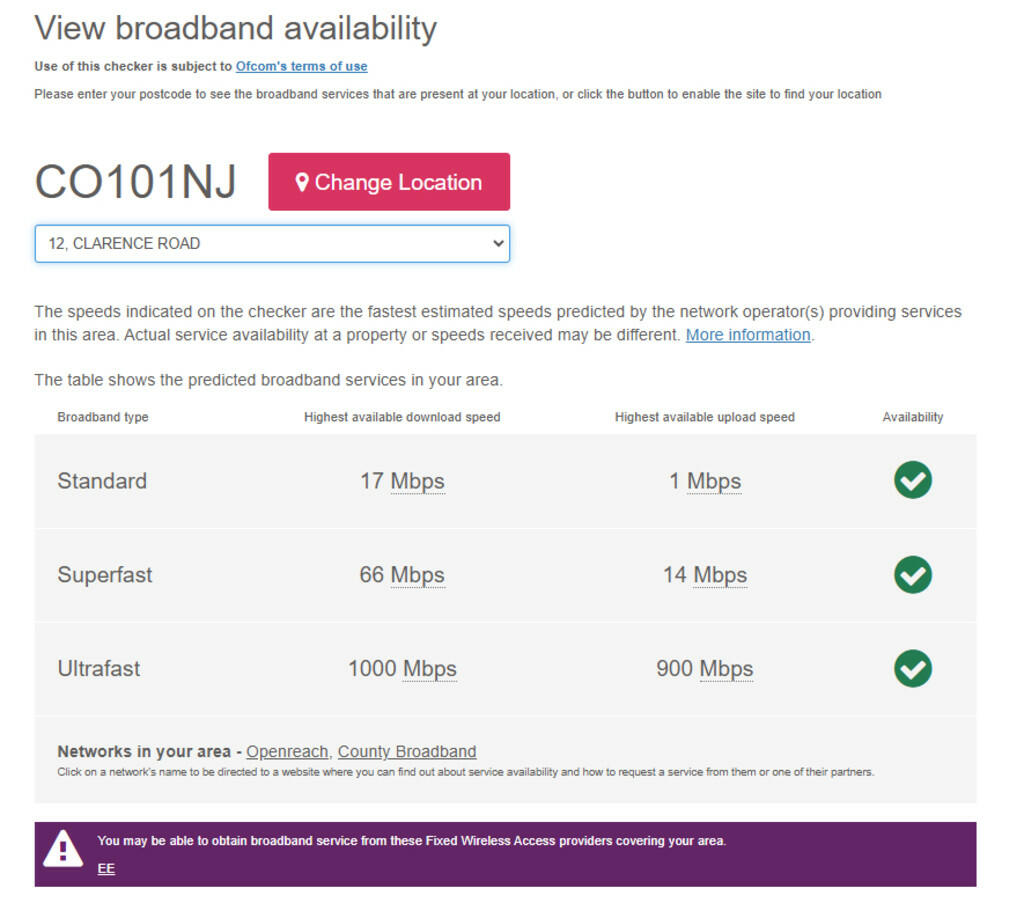Click the Mbps abbreviation beside 900 upload

pyautogui.click(x=726, y=669)
